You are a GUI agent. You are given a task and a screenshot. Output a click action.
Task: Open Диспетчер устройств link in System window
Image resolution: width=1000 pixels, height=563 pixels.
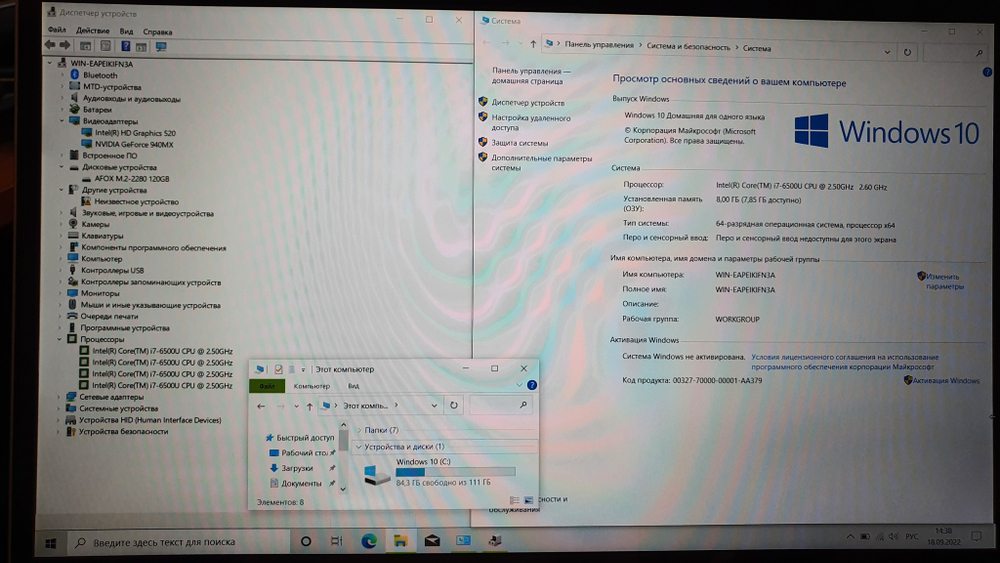pyautogui.click(x=528, y=103)
